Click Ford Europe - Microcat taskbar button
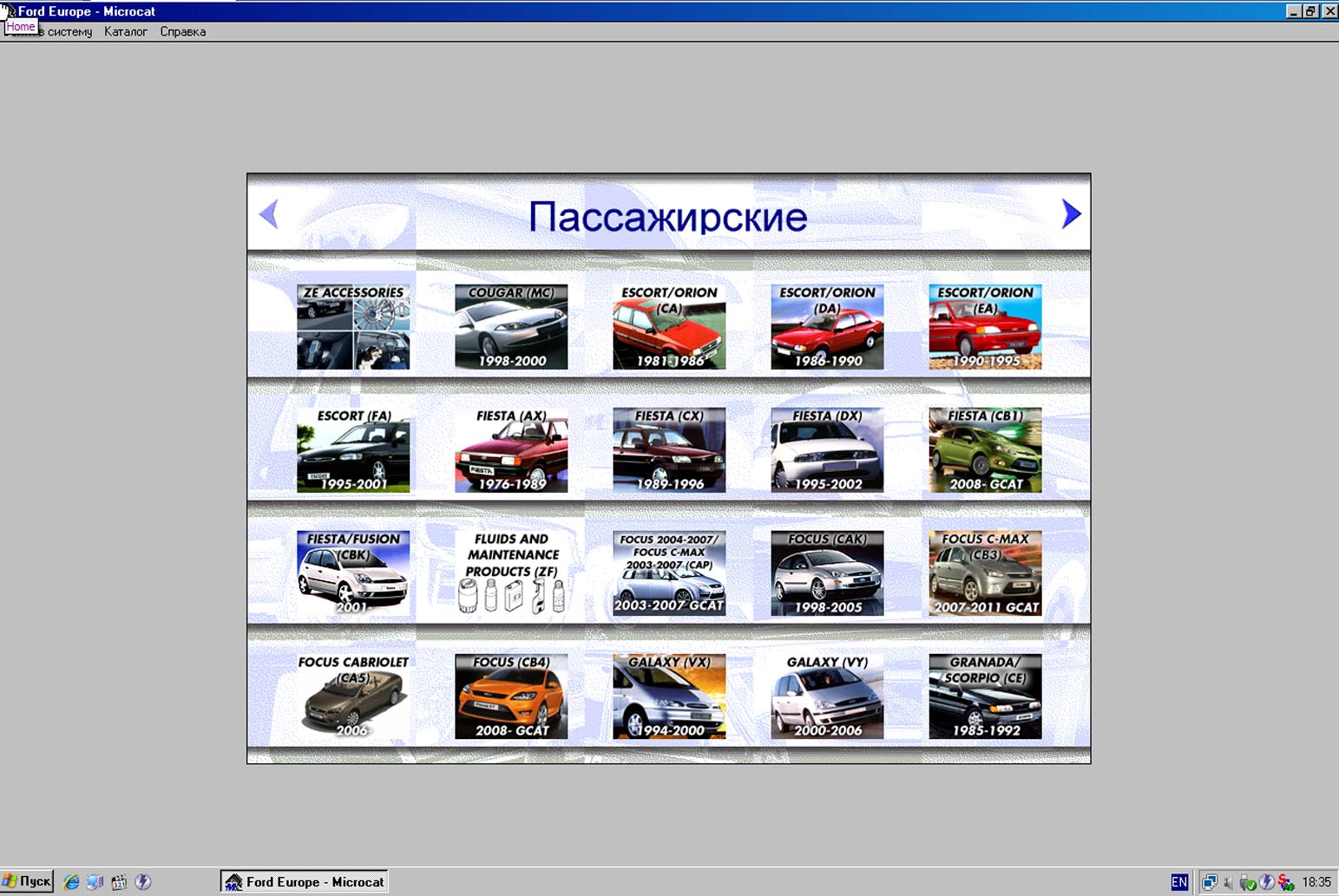Screen dimensions: 1339x896 pyautogui.click(x=304, y=882)
